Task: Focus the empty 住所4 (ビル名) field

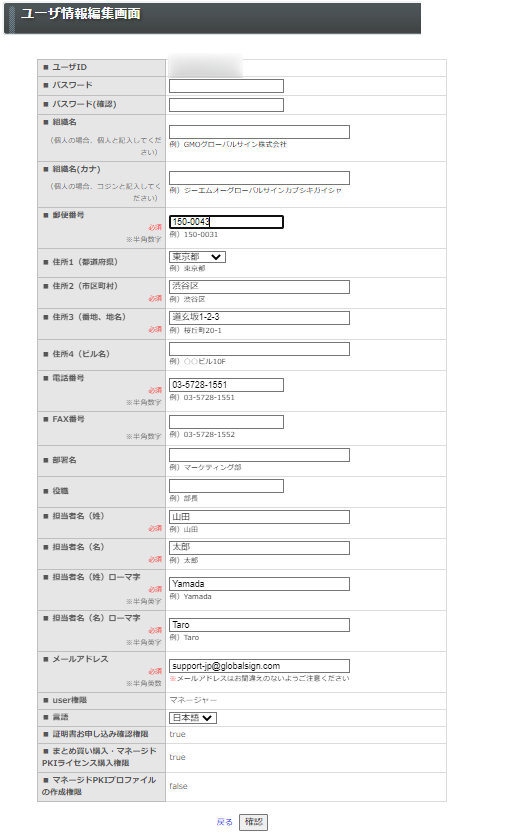Action: pyautogui.click(x=259, y=349)
